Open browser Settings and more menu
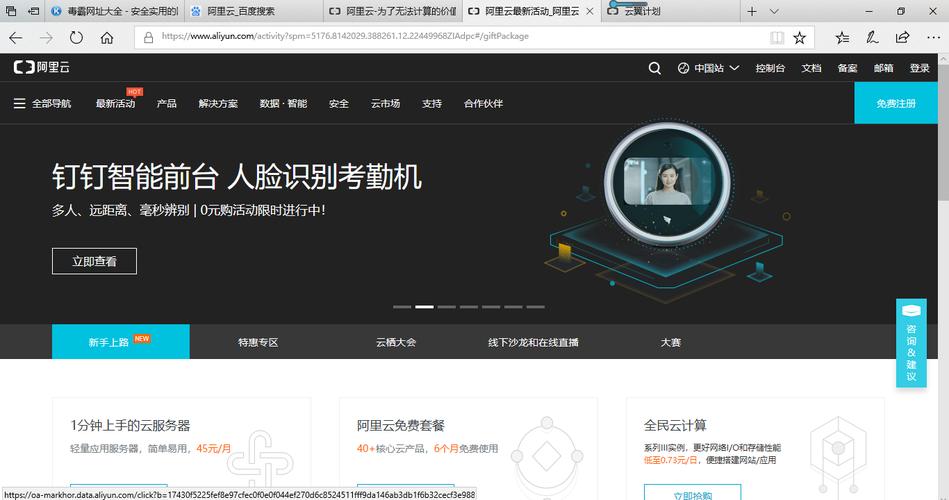Image resolution: width=949 pixels, height=500 pixels. (933, 38)
